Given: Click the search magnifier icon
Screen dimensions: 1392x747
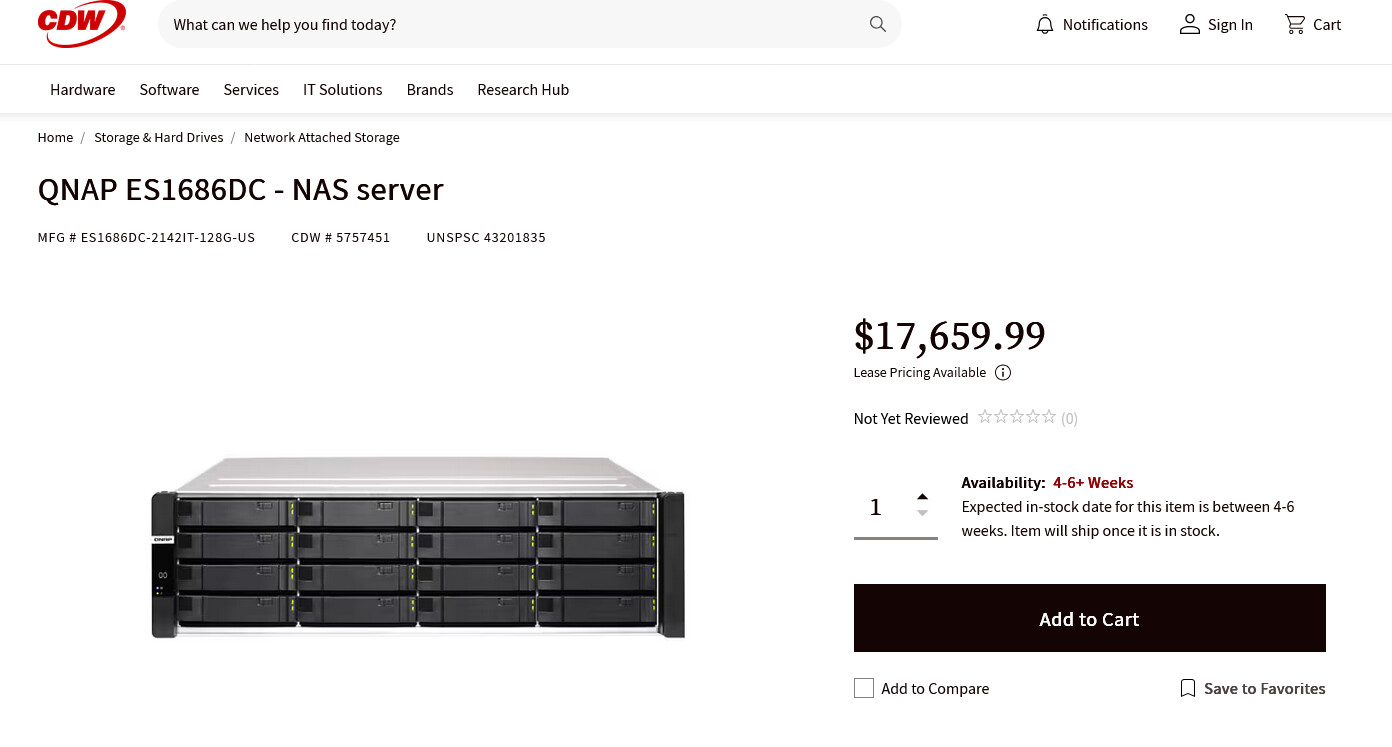Looking at the screenshot, I should pos(878,24).
